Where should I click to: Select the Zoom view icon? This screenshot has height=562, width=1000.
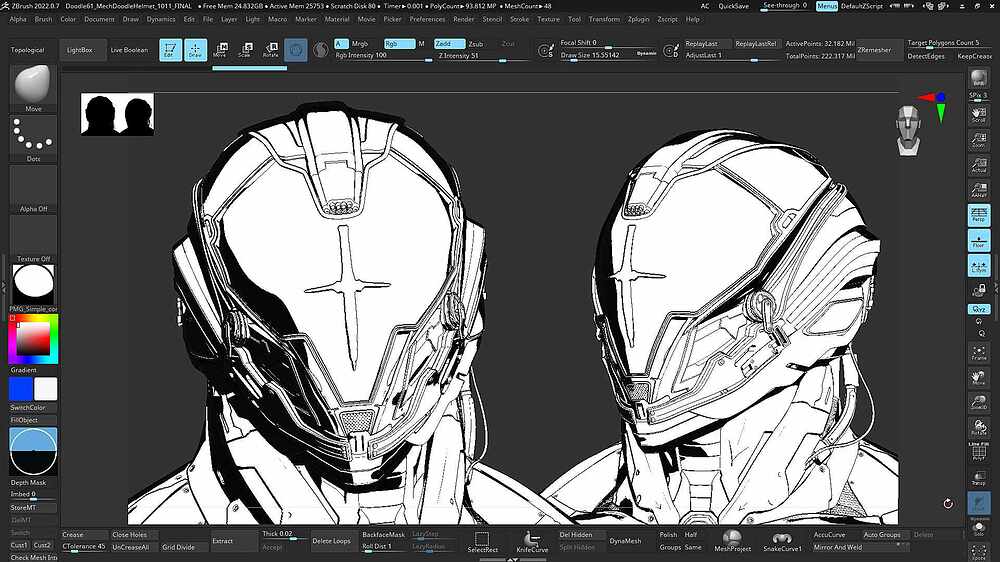coord(979,140)
